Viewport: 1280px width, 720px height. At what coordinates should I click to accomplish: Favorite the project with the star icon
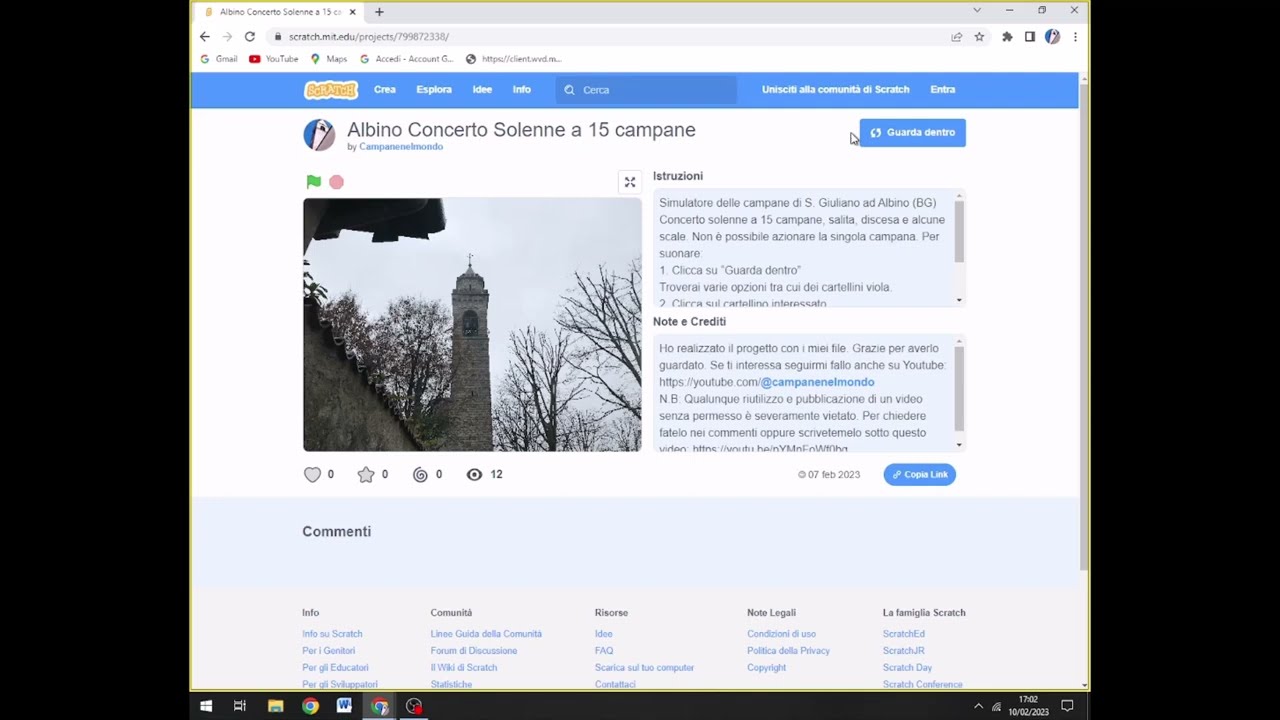366,475
